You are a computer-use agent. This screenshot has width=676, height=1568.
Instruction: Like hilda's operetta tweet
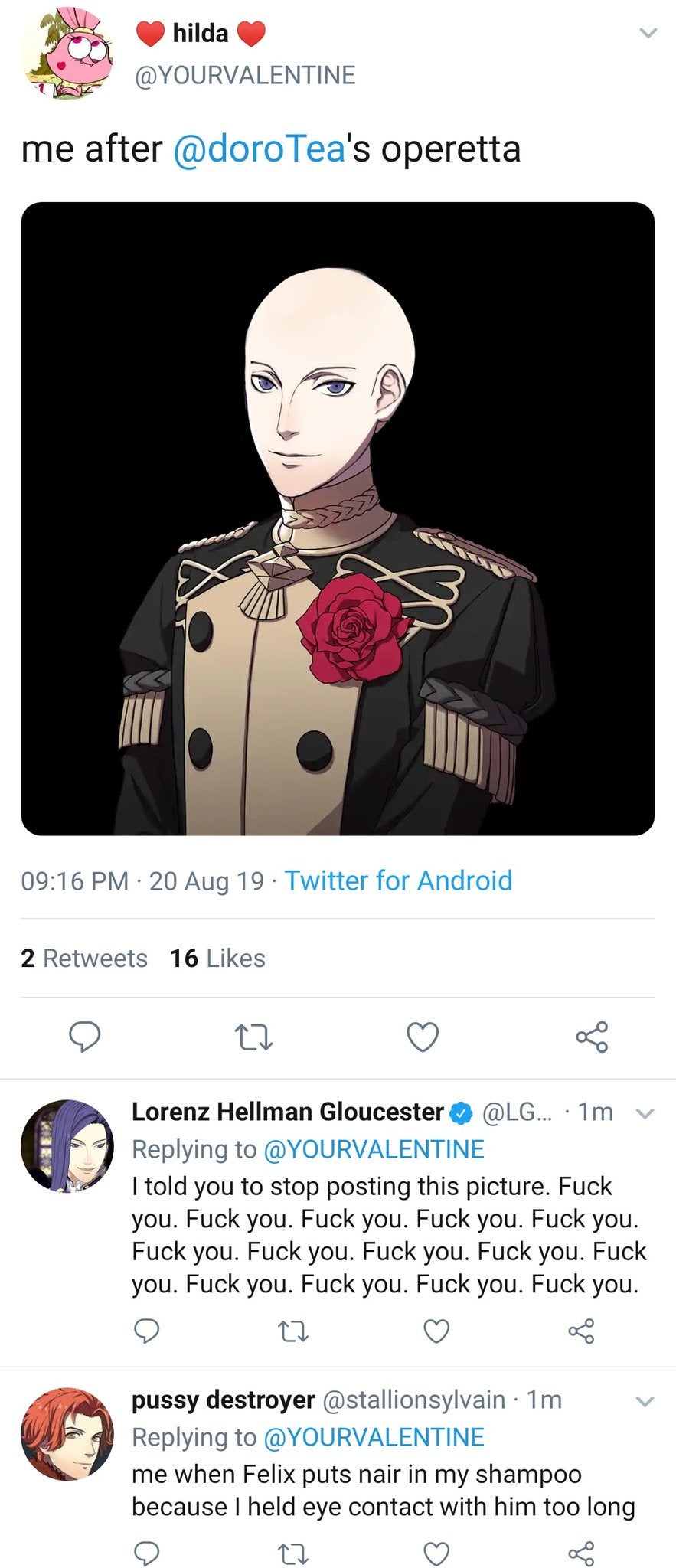[x=422, y=1037]
